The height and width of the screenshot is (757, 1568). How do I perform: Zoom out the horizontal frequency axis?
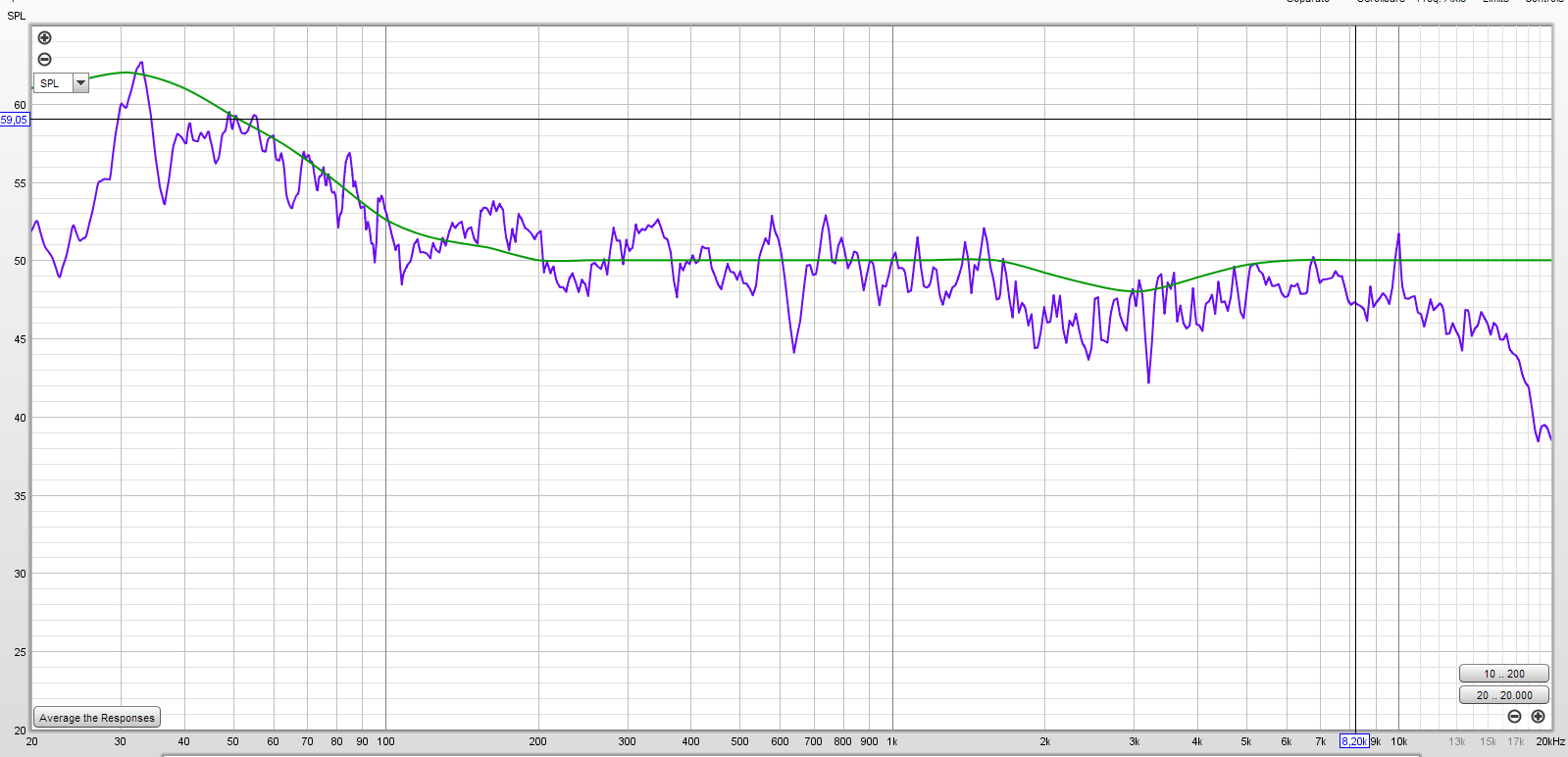click(x=1514, y=717)
